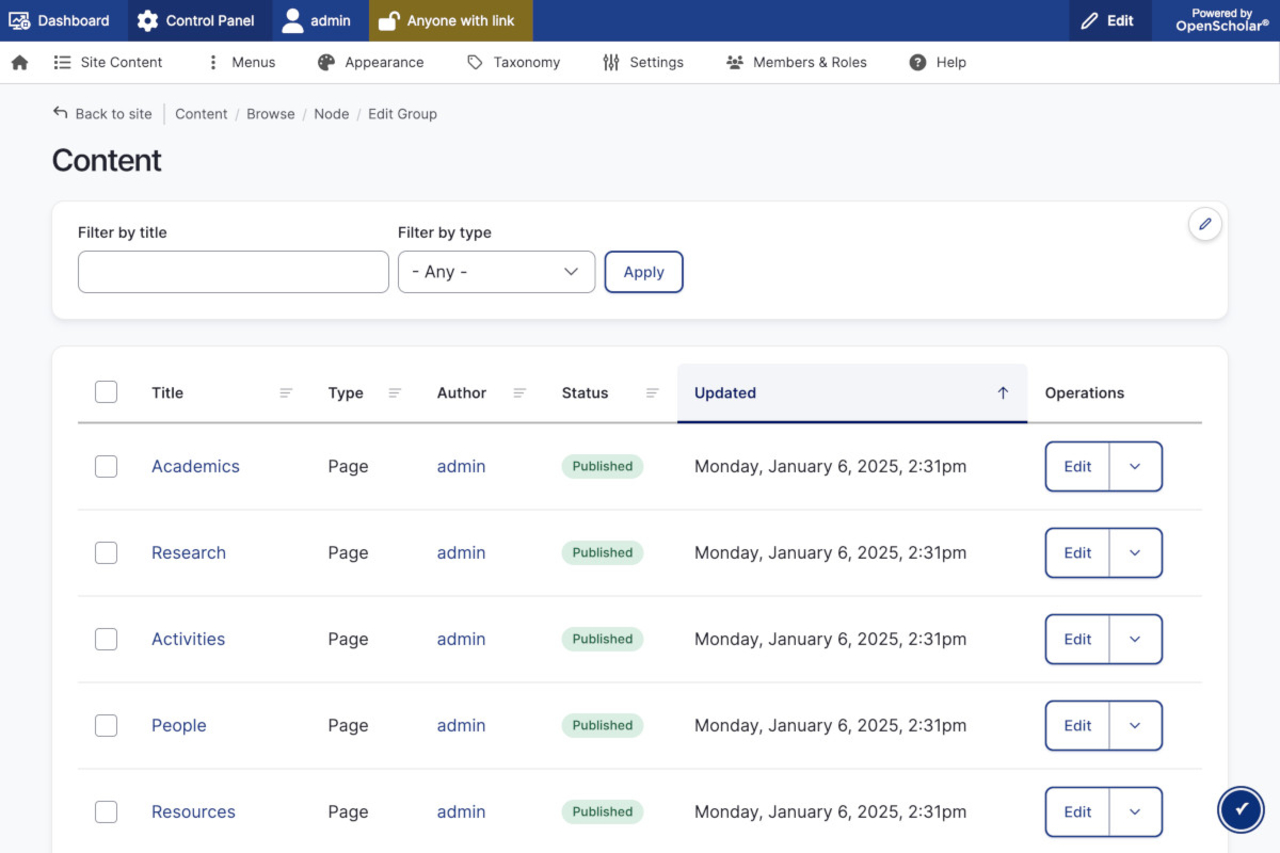Viewport: 1280px width, 853px height.
Task: Click the home icon in the admin toolbar
Action: 20,62
